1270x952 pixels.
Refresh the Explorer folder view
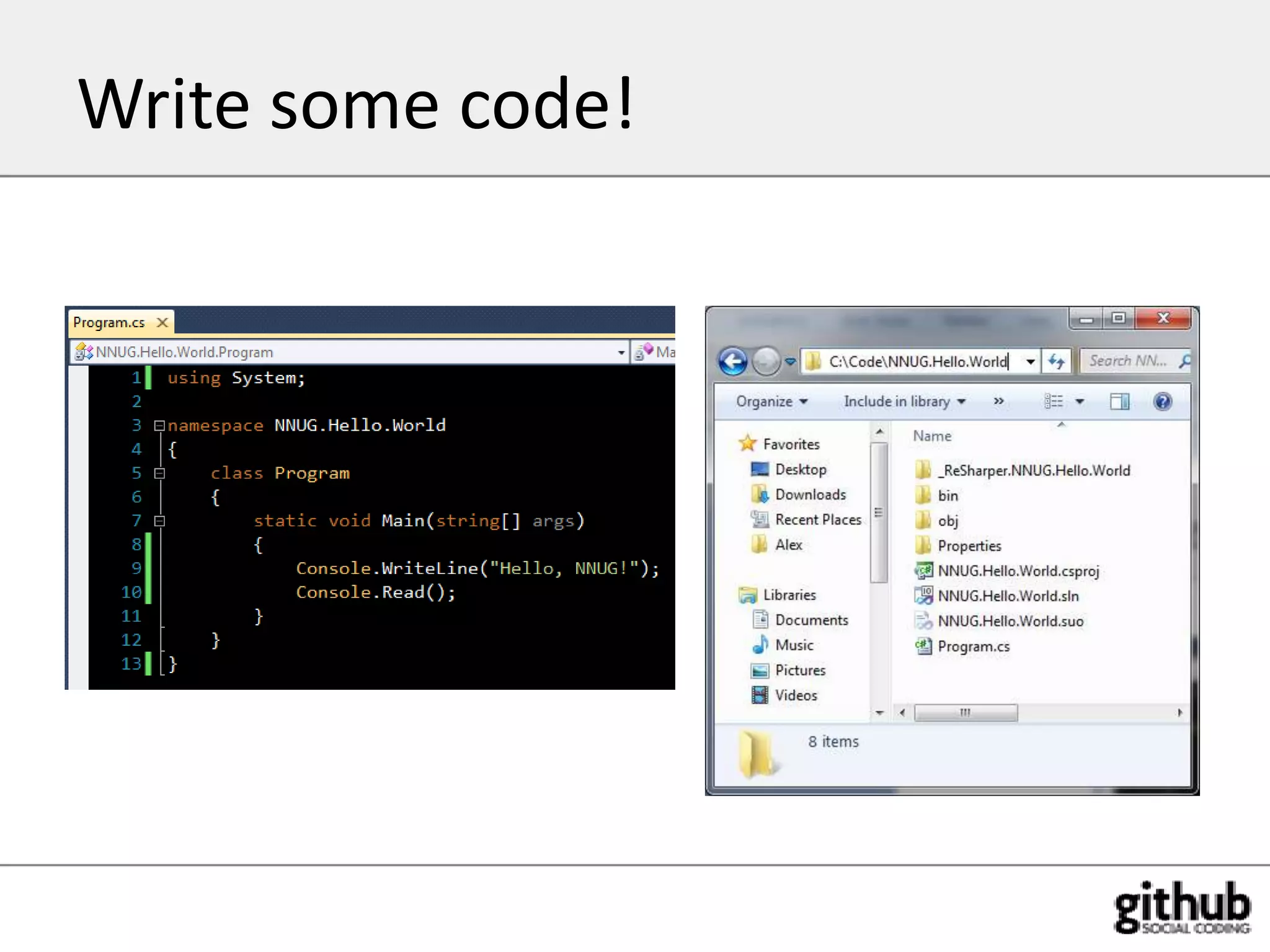1057,361
